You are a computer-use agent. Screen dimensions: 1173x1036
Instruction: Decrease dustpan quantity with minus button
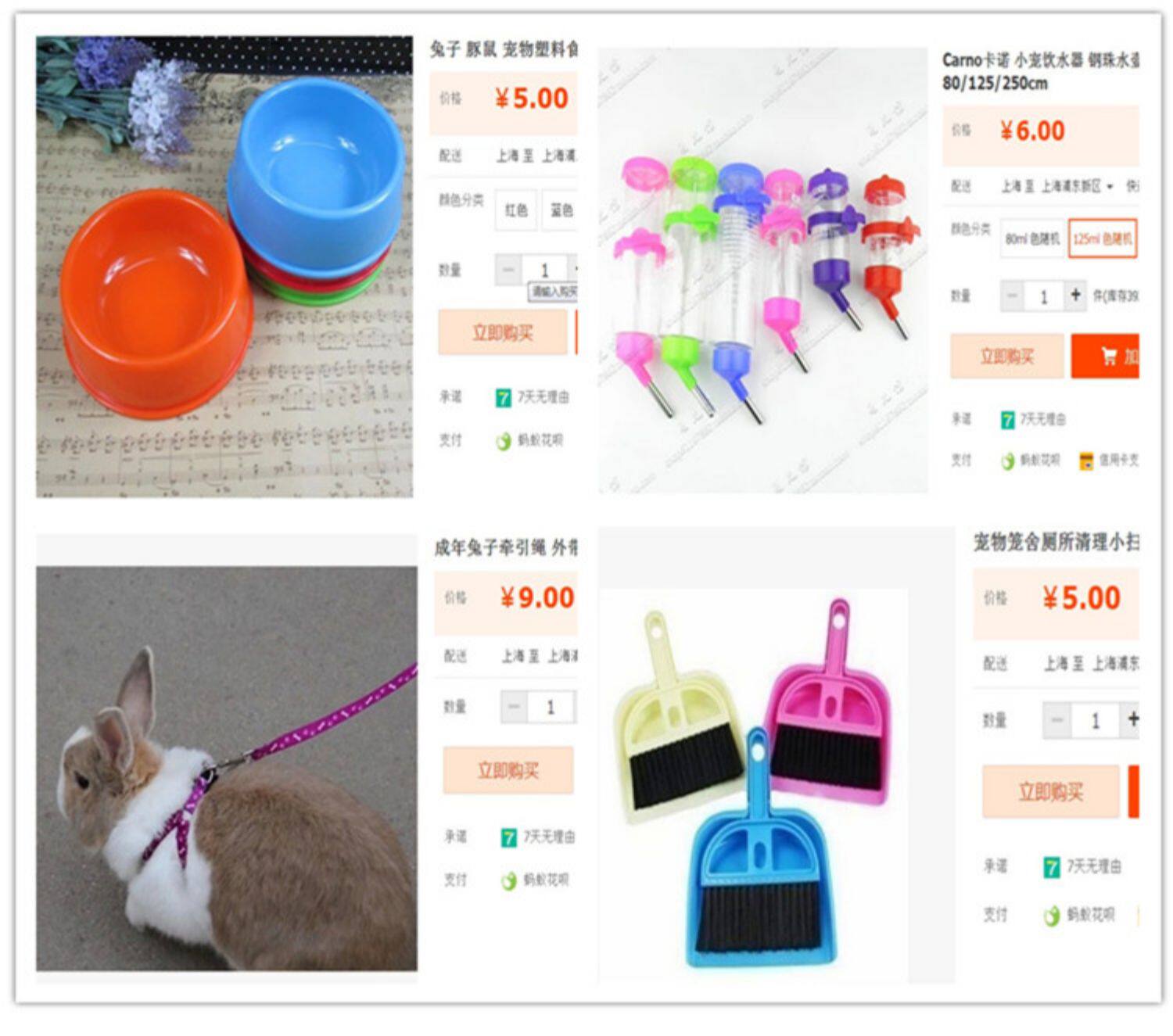tap(1056, 720)
